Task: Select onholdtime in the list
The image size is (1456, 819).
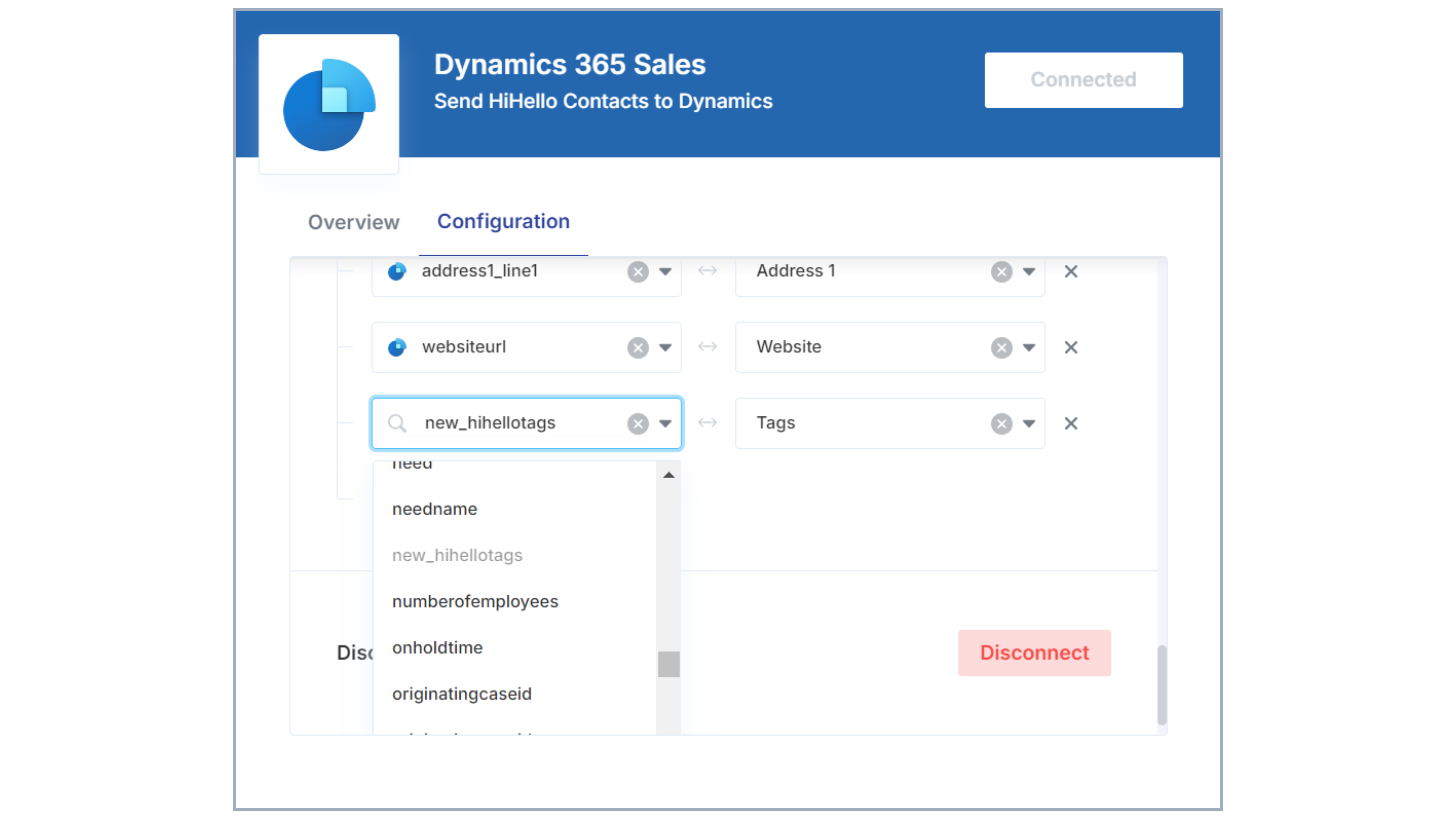Action: coord(514,648)
